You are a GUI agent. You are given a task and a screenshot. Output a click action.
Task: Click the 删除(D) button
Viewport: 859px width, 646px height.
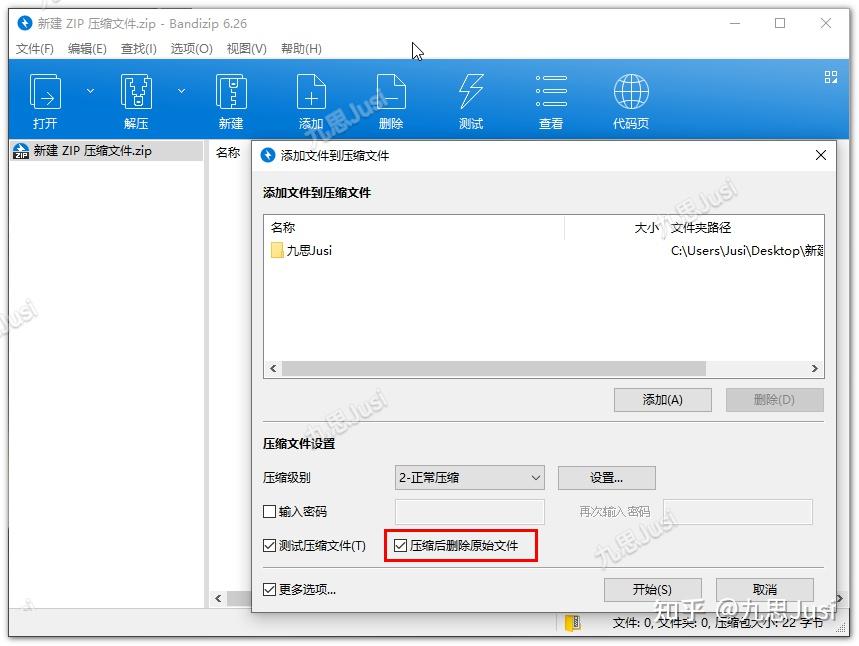[x=774, y=399]
